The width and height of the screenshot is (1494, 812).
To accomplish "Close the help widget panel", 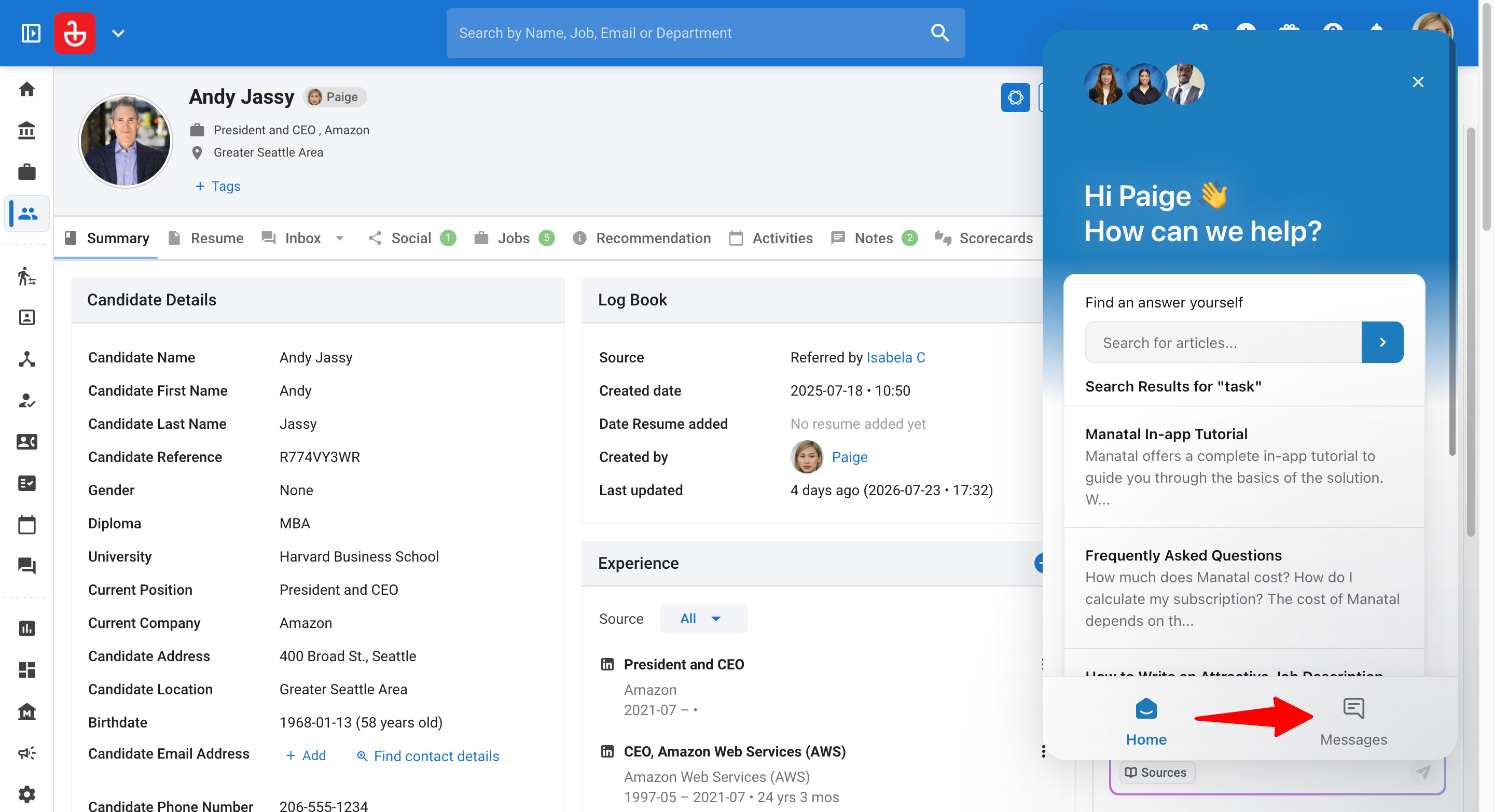I will click(x=1418, y=82).
